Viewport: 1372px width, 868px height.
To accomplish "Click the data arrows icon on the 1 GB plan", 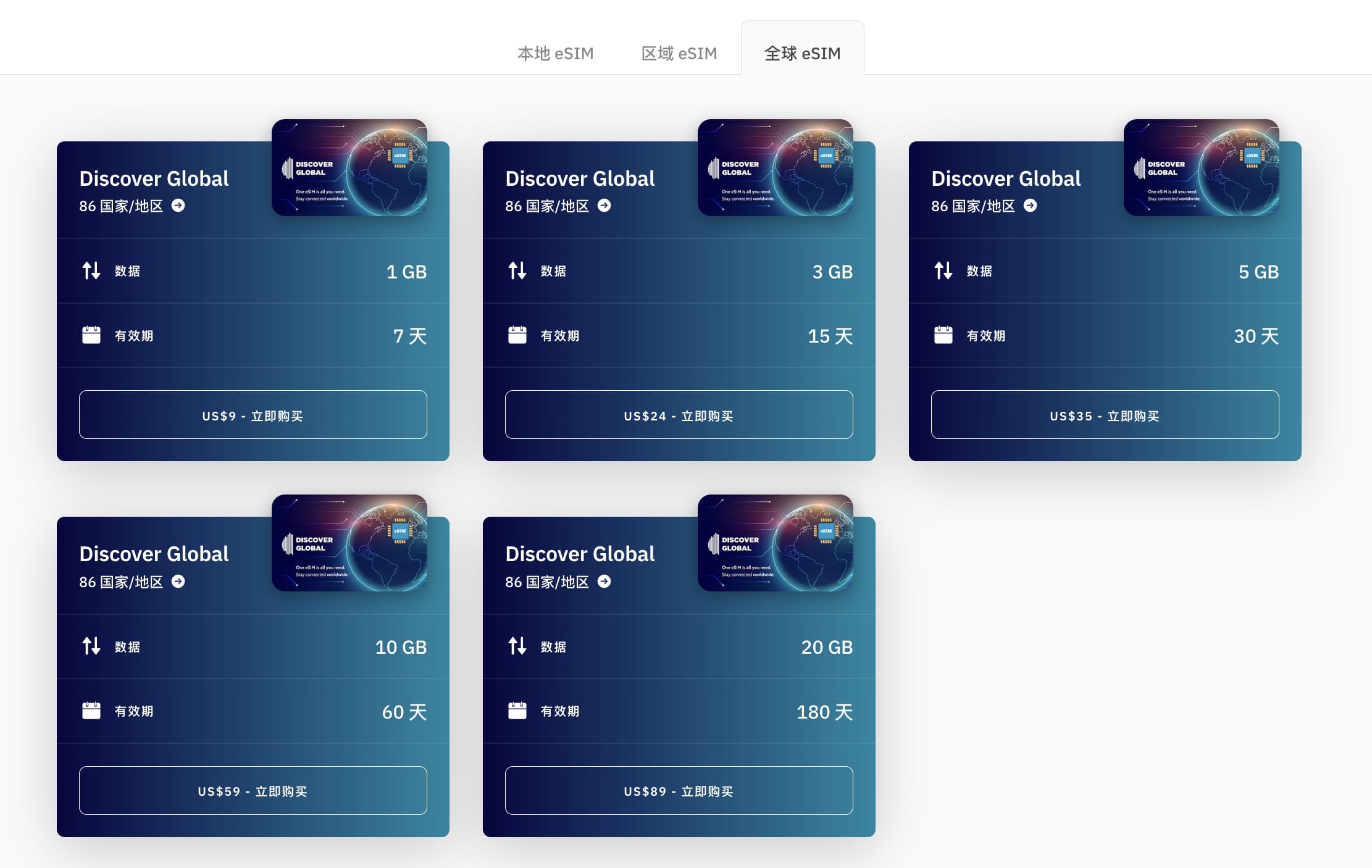I will pos(91,270).
